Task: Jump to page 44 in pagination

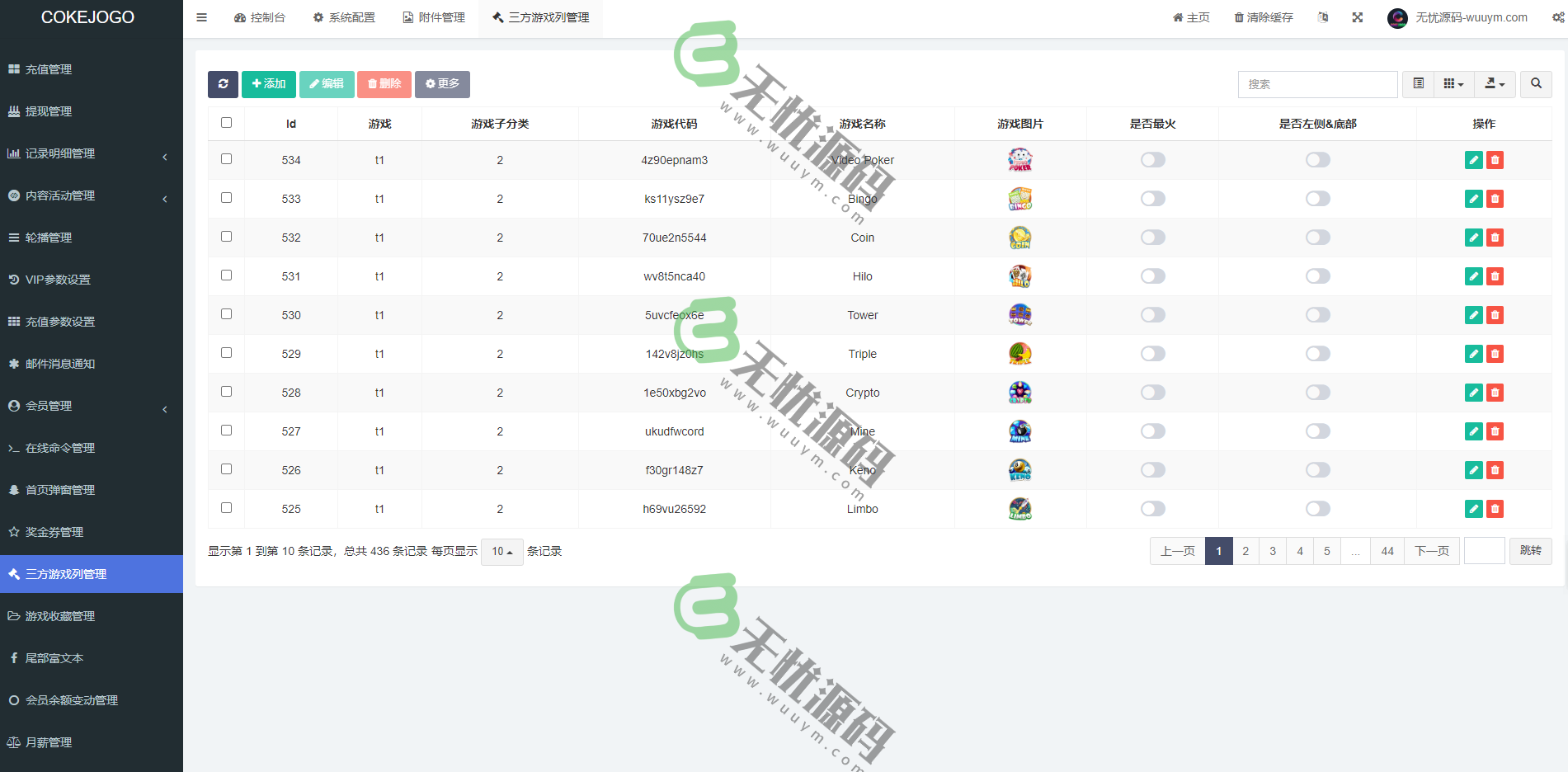Action: coord(1387,550)
